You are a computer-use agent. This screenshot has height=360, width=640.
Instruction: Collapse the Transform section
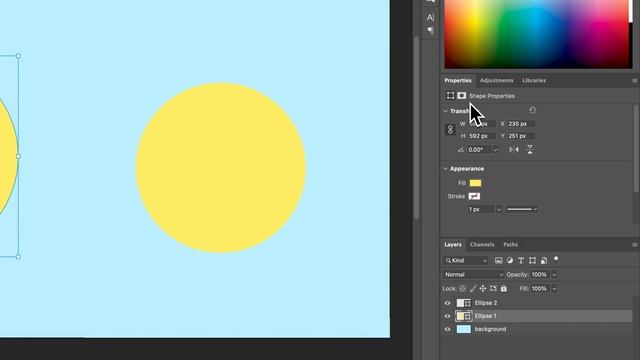pyautogui.click(x=446, y=111)
